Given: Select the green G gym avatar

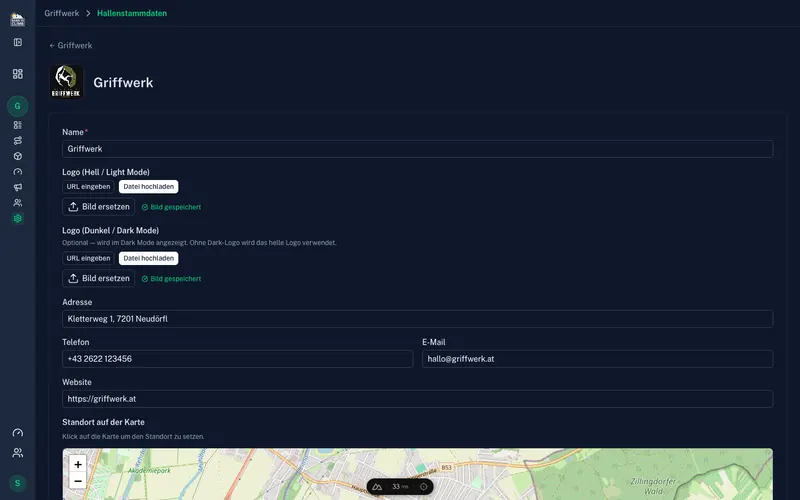Looking at the screenshot, I should tap(17, 106).
